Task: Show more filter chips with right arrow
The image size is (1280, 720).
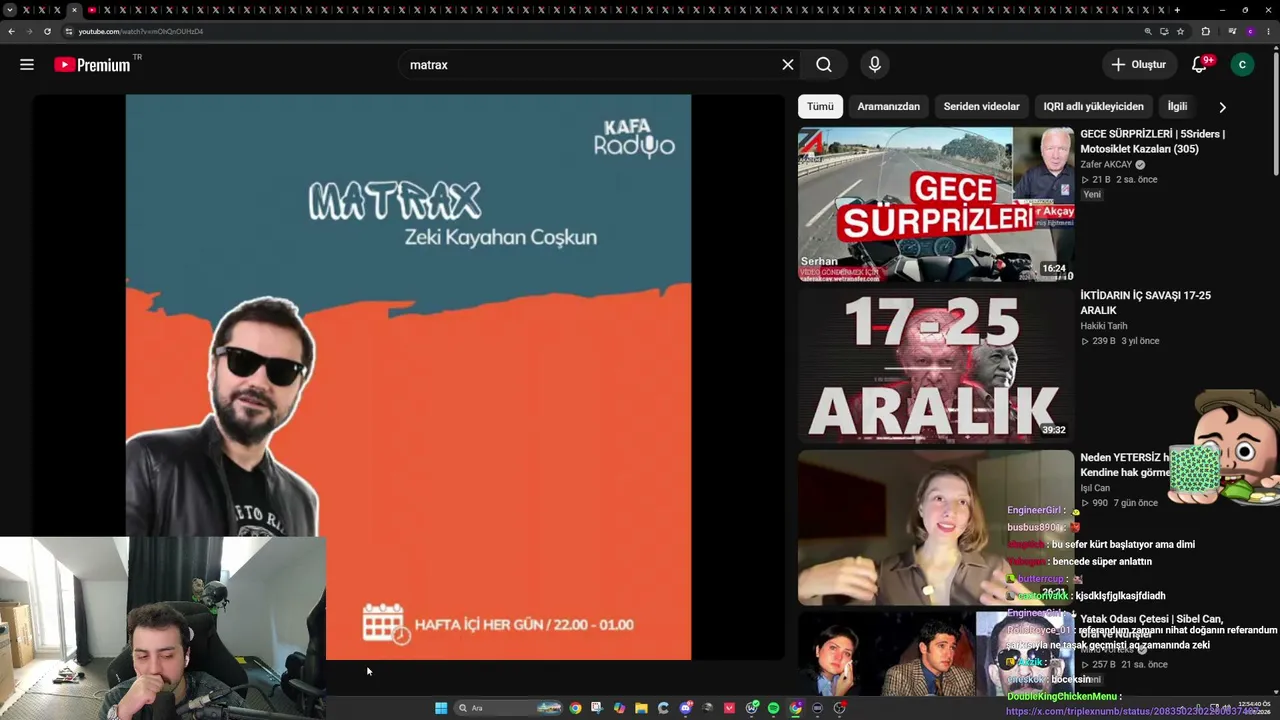Action: (x=1222, y=107)
